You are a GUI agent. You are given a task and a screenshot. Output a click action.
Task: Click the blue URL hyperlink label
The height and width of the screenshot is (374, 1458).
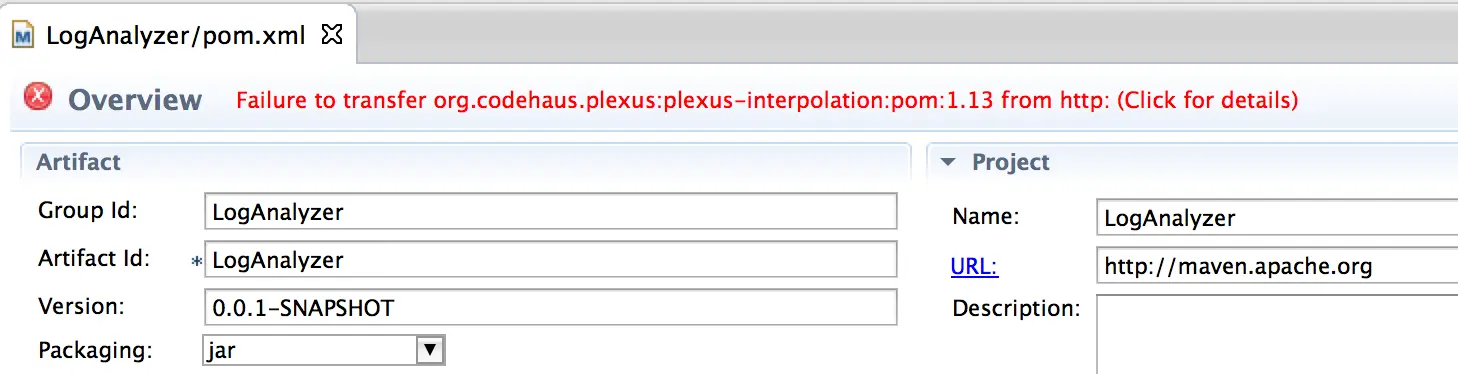975,266
